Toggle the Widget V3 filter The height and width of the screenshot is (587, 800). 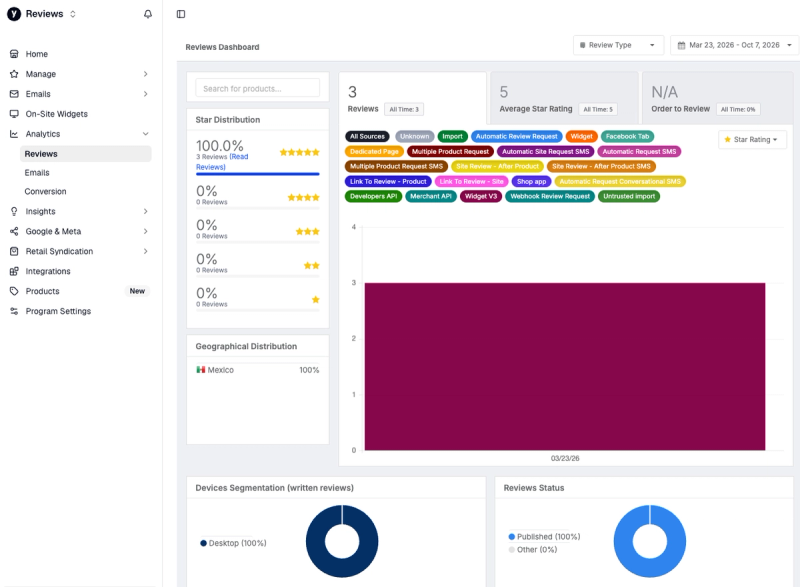pos(481,196)
